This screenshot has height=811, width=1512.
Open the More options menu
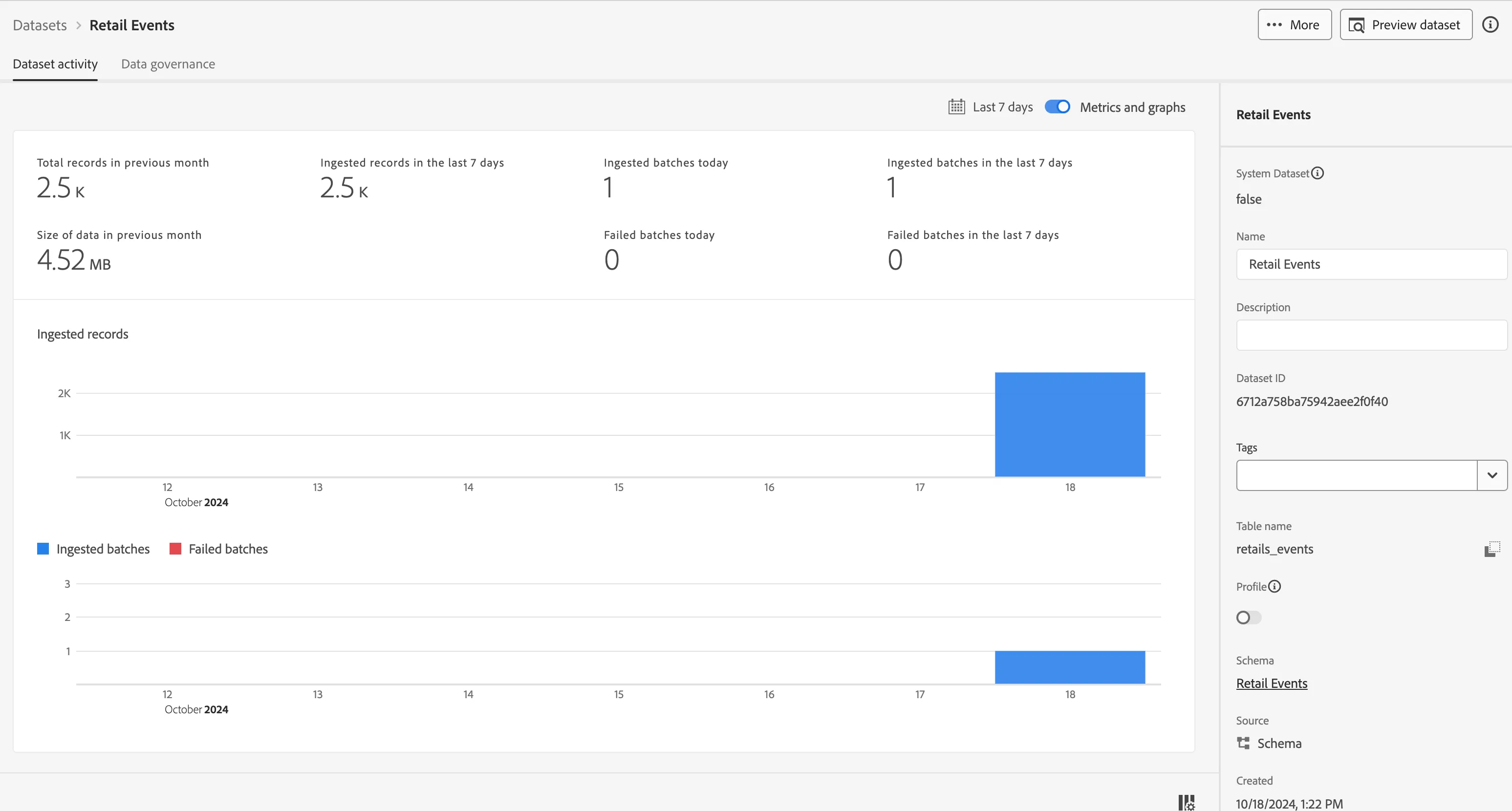pyautogui.click(x=1294, y=24)
